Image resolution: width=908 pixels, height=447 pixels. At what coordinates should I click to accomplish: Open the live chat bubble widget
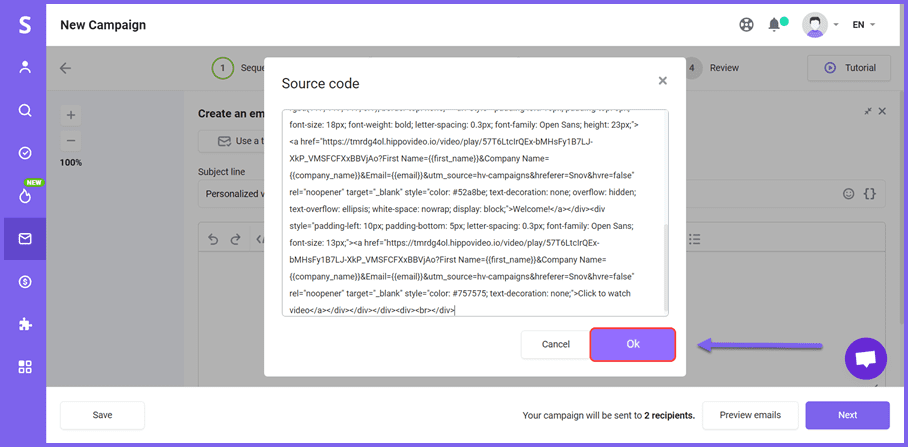865,358
